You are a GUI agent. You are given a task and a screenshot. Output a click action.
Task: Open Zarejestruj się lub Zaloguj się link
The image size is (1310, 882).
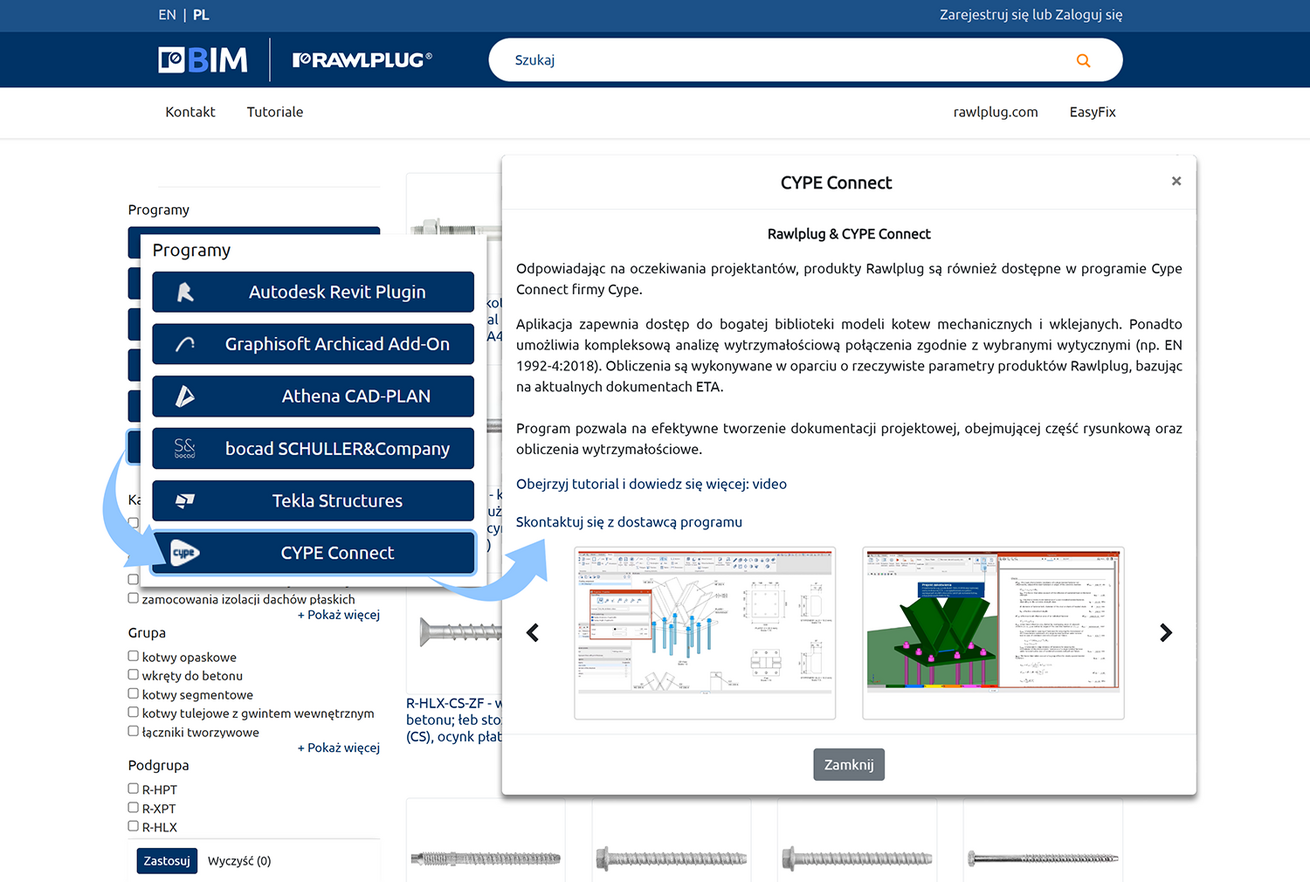(1031, 15)
